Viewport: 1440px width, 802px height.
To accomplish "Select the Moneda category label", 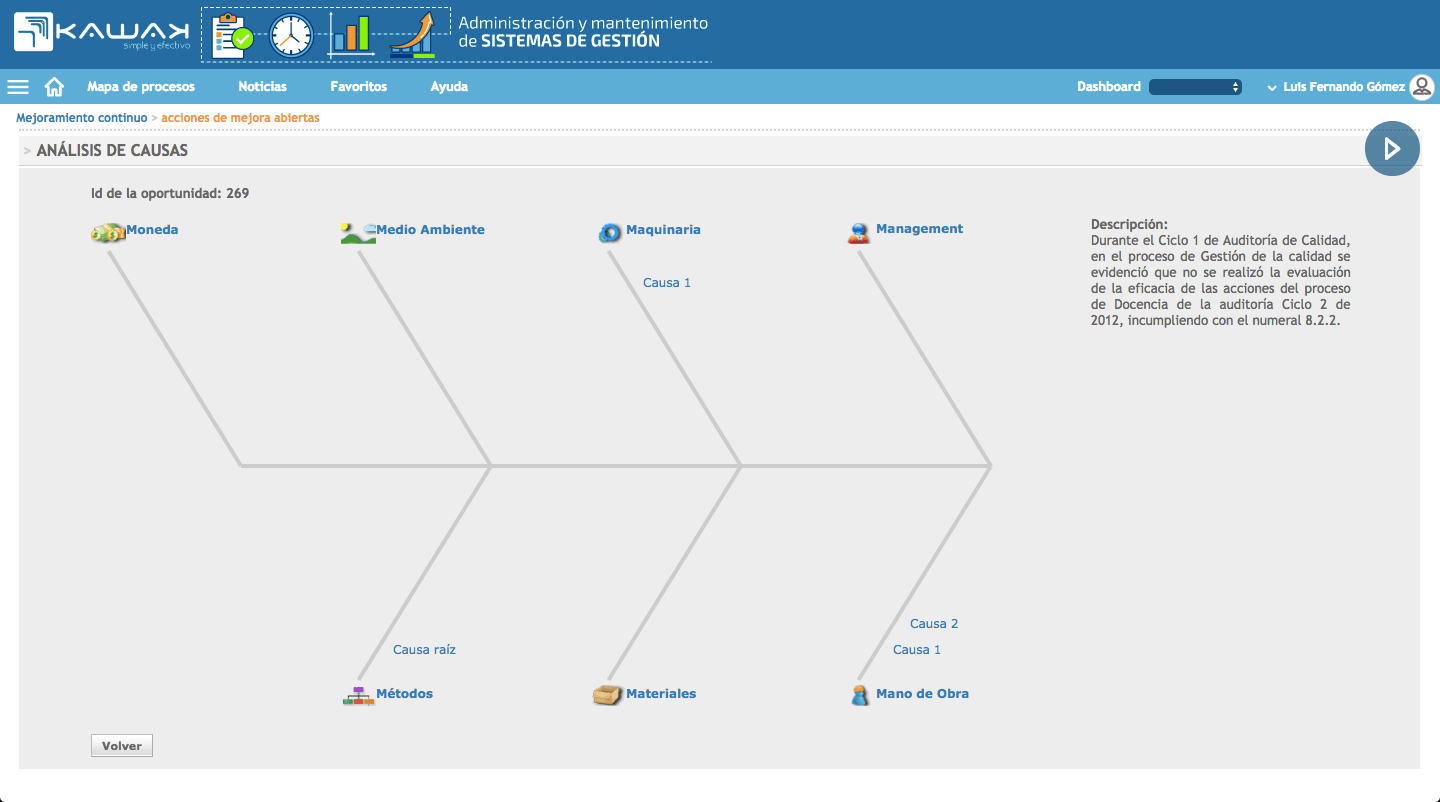I will [x=152, y=230].
